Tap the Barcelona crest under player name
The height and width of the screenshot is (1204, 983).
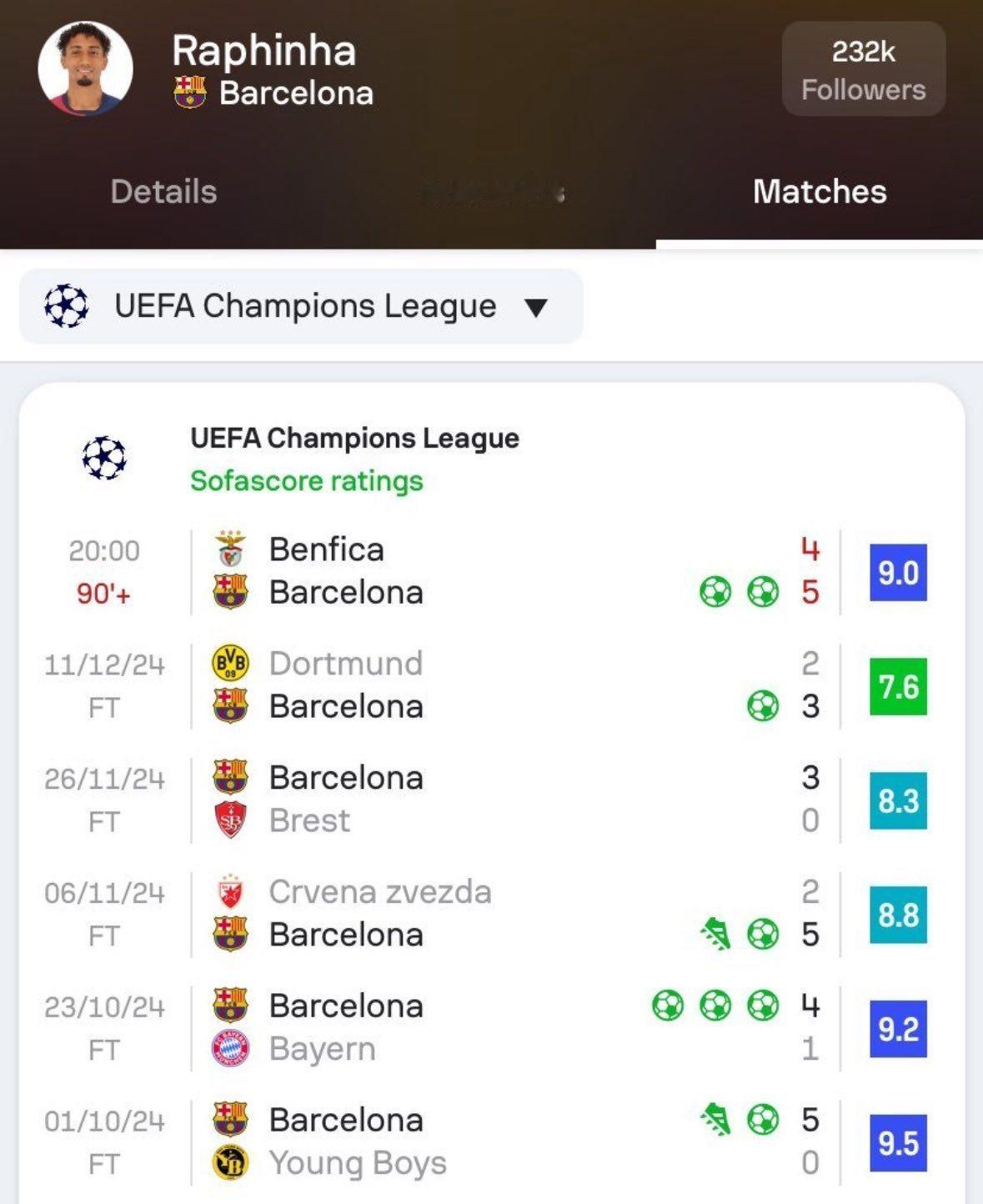click(190, 93)
